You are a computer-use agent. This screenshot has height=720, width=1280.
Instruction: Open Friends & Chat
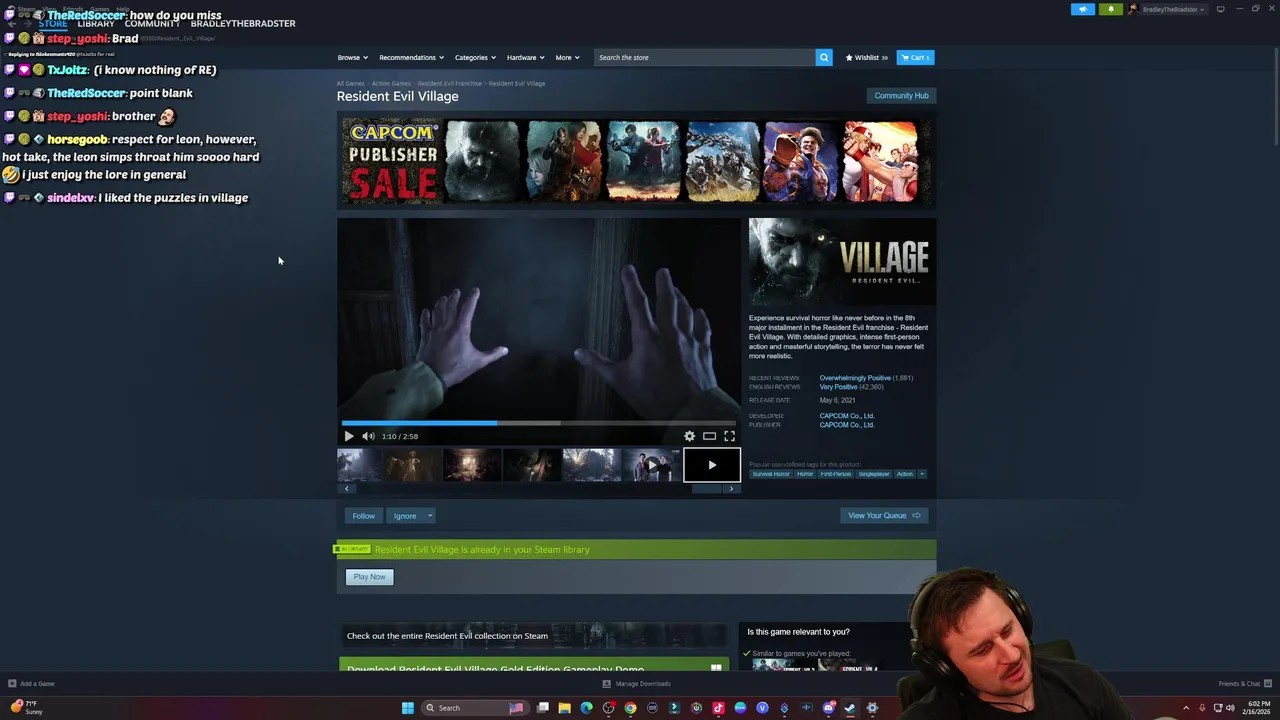point(1244,684)
